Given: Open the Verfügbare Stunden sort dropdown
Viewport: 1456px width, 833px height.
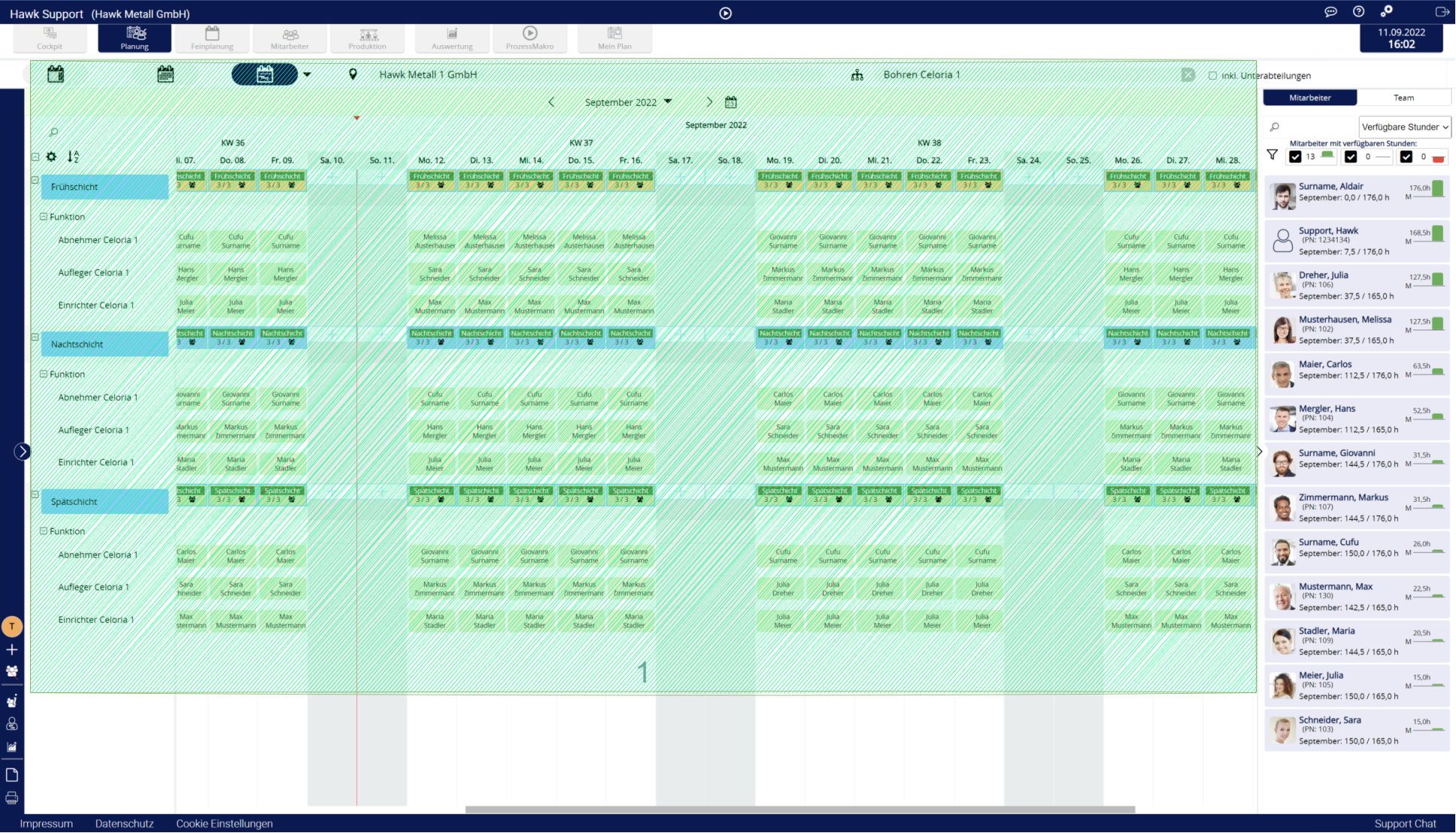Looking at the screenshot, I should (x=1404, y=127).
